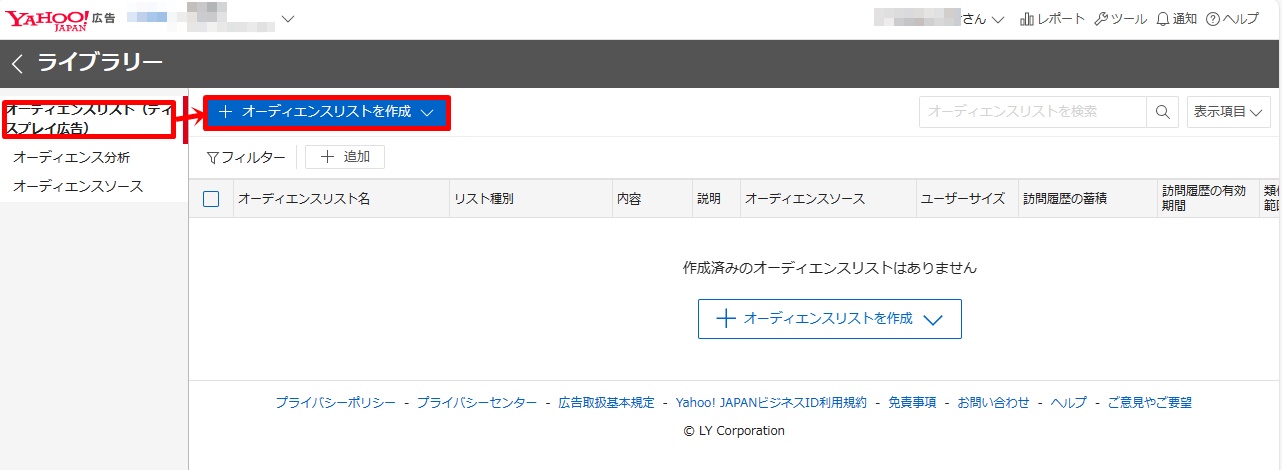This screenshot has height=470, width=1282.
Task: Open the プライバシーポリシー footer link
Action: coord(336,402)
